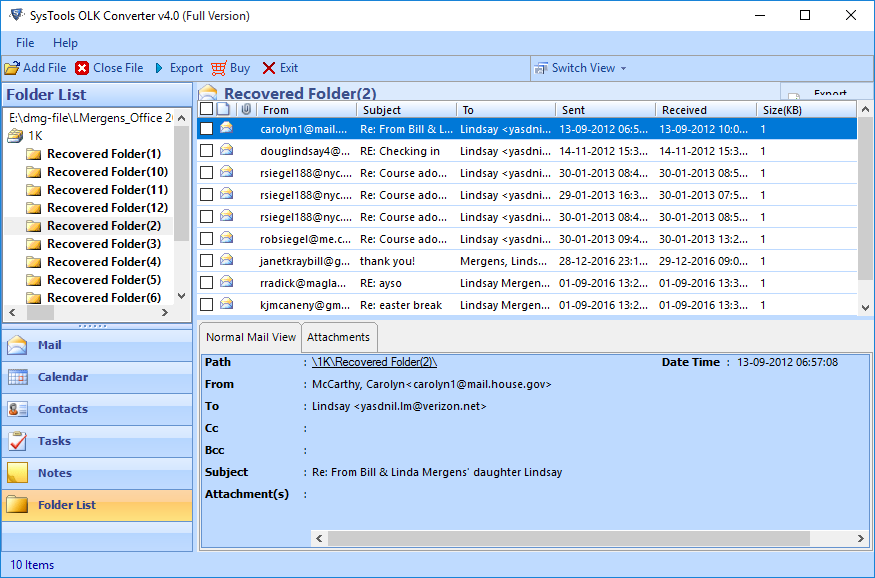Click preview pane scroll-left arrow
The image size is (875, 578).
coord(319,538)
